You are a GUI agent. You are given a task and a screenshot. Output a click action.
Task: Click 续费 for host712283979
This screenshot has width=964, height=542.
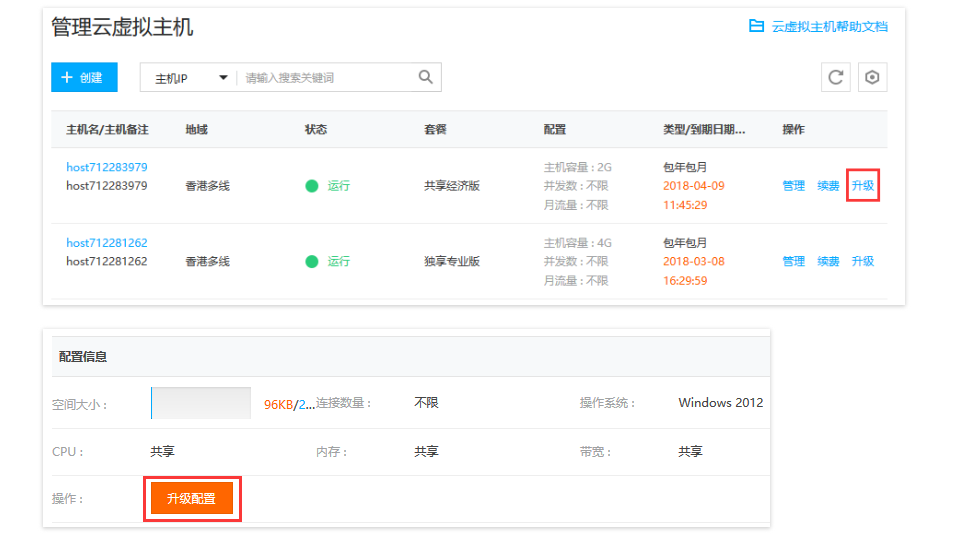click(828, 186)
